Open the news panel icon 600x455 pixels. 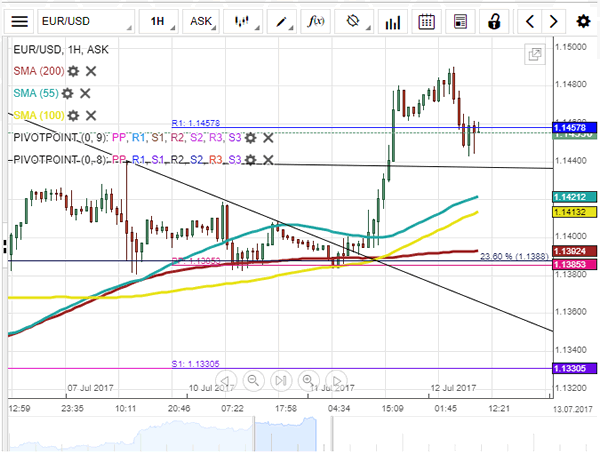click(x=460, y=21)
